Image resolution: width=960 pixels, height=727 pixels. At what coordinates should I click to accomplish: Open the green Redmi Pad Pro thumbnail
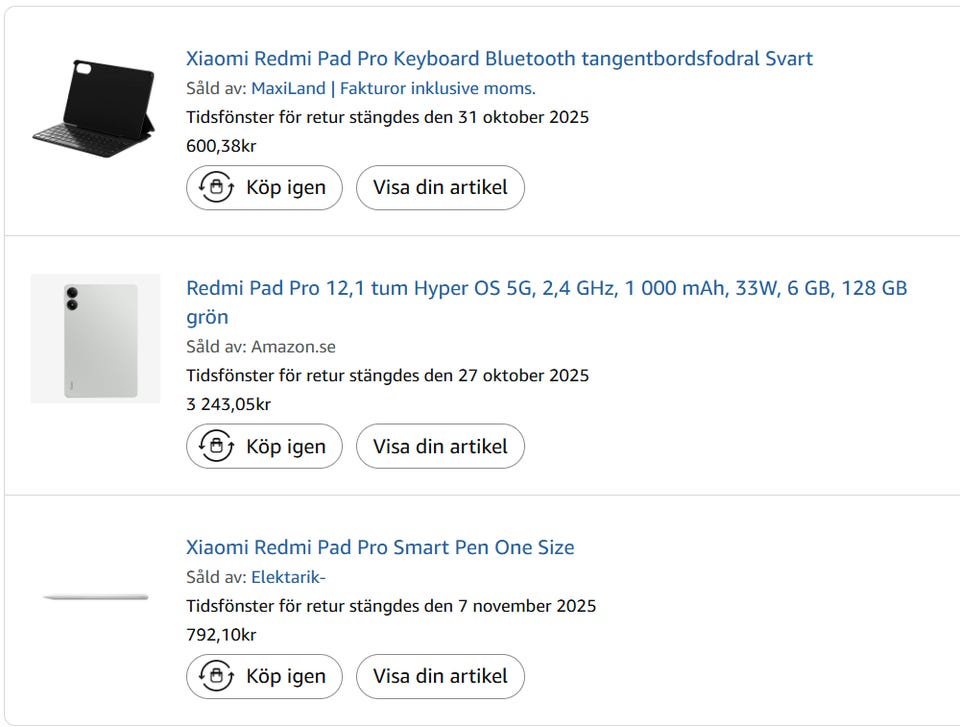95,338
